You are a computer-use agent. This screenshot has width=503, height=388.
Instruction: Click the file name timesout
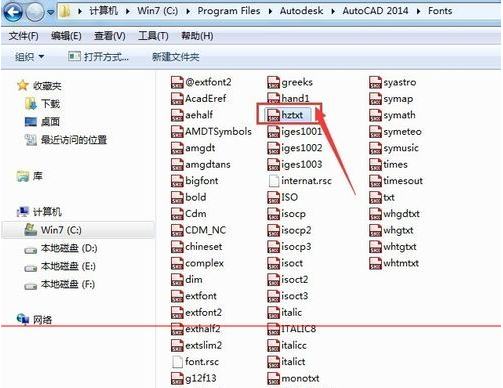[x=403, y=181]
